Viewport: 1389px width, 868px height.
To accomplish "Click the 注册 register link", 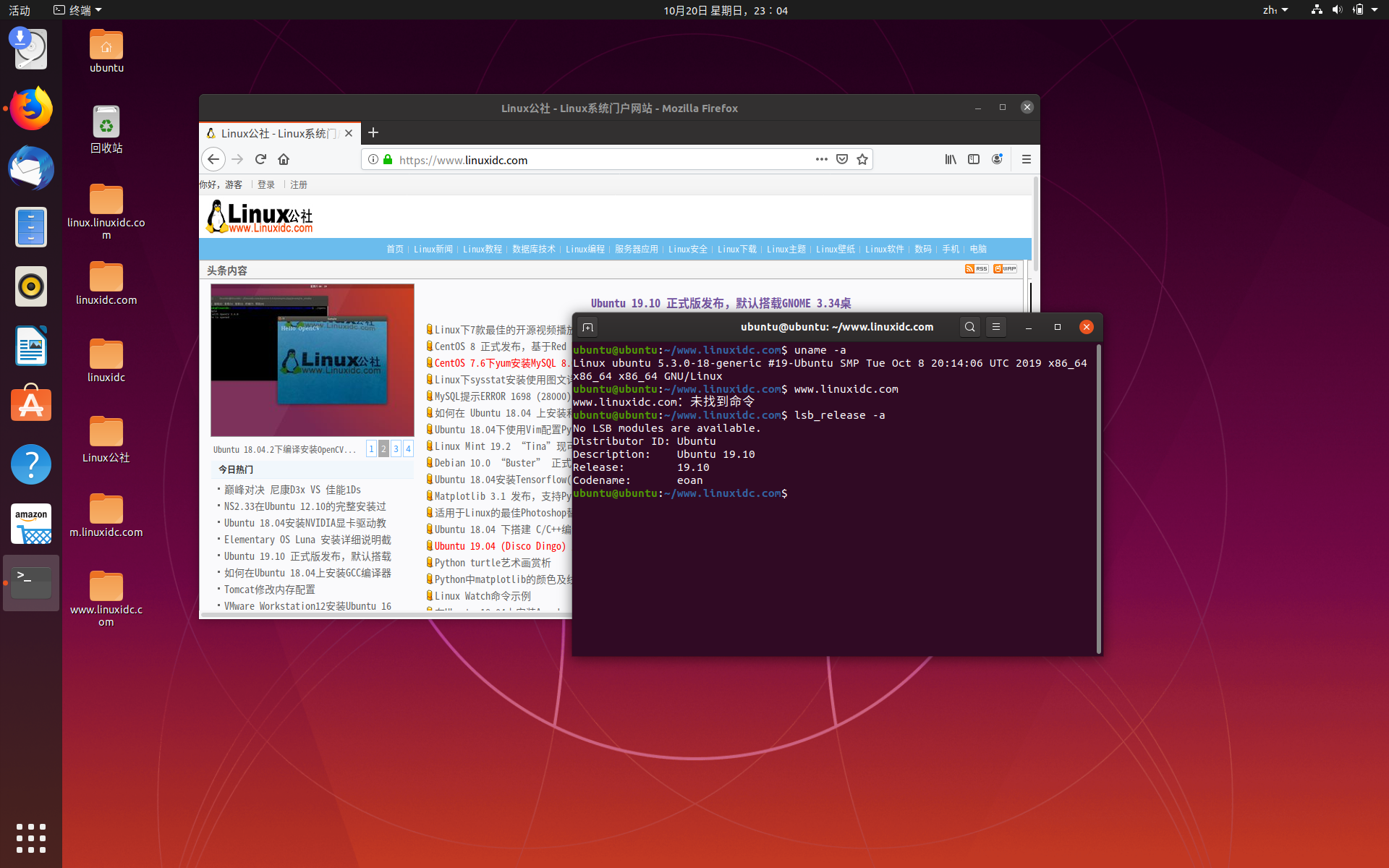I will click(299, 184).
